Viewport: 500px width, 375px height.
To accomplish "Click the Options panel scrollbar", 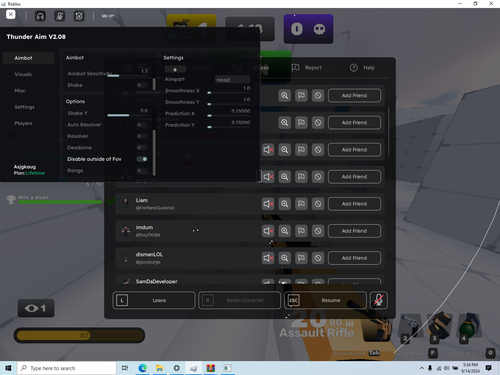I will tap(154, 153).
